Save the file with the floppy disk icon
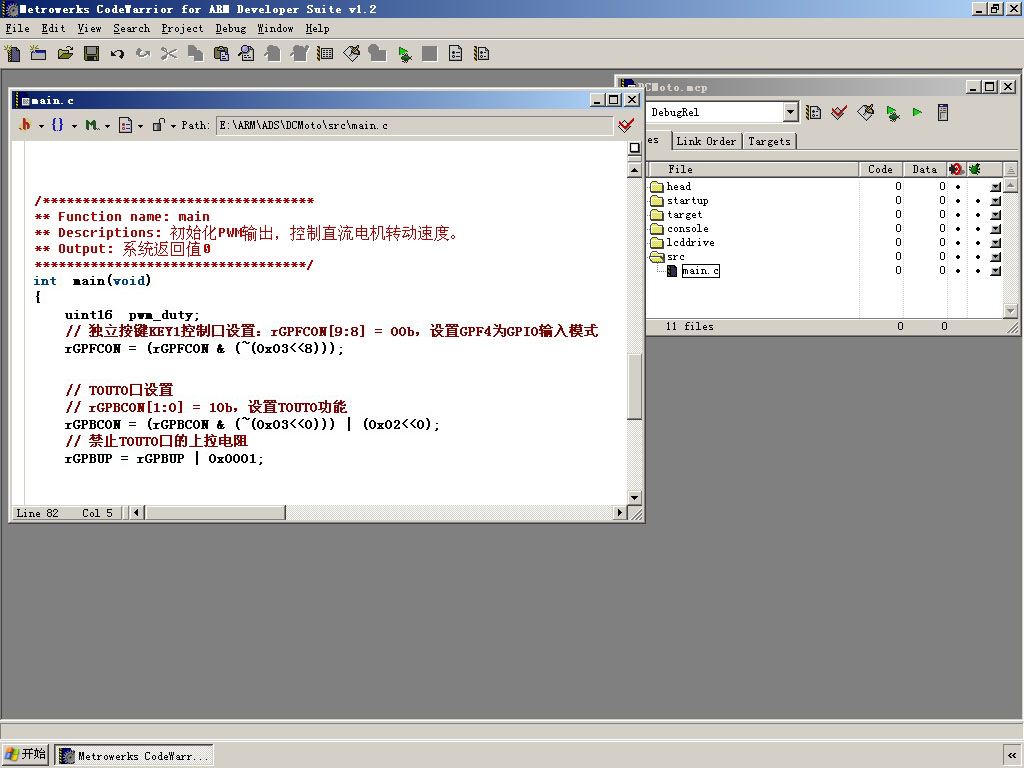Image resolution: width=1024 pixels, height=768 pixels. point(91,54)
